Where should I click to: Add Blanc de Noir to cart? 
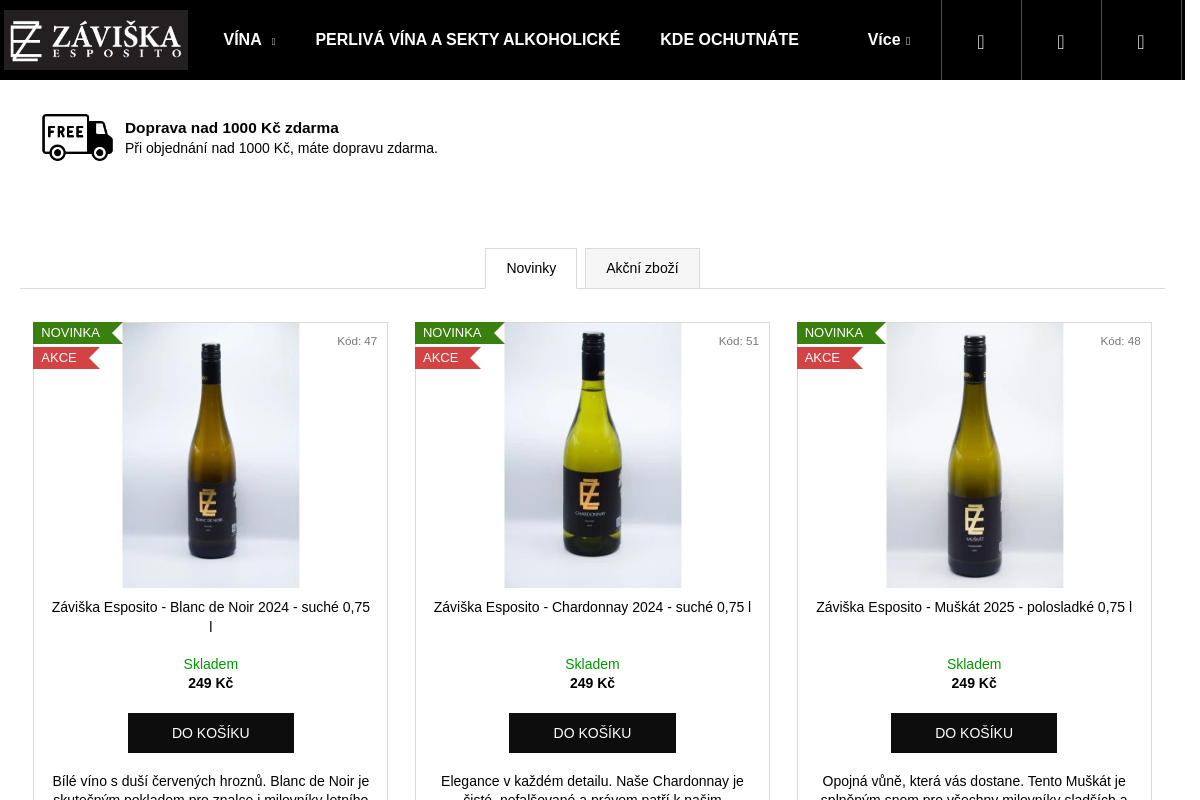click(x=211, y=733)
